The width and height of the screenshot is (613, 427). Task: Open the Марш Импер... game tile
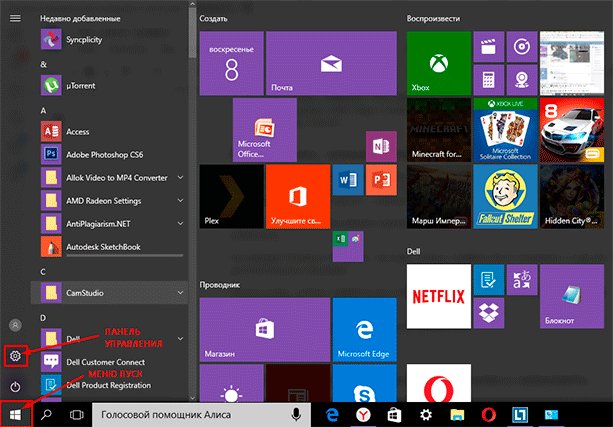point(439,196)
